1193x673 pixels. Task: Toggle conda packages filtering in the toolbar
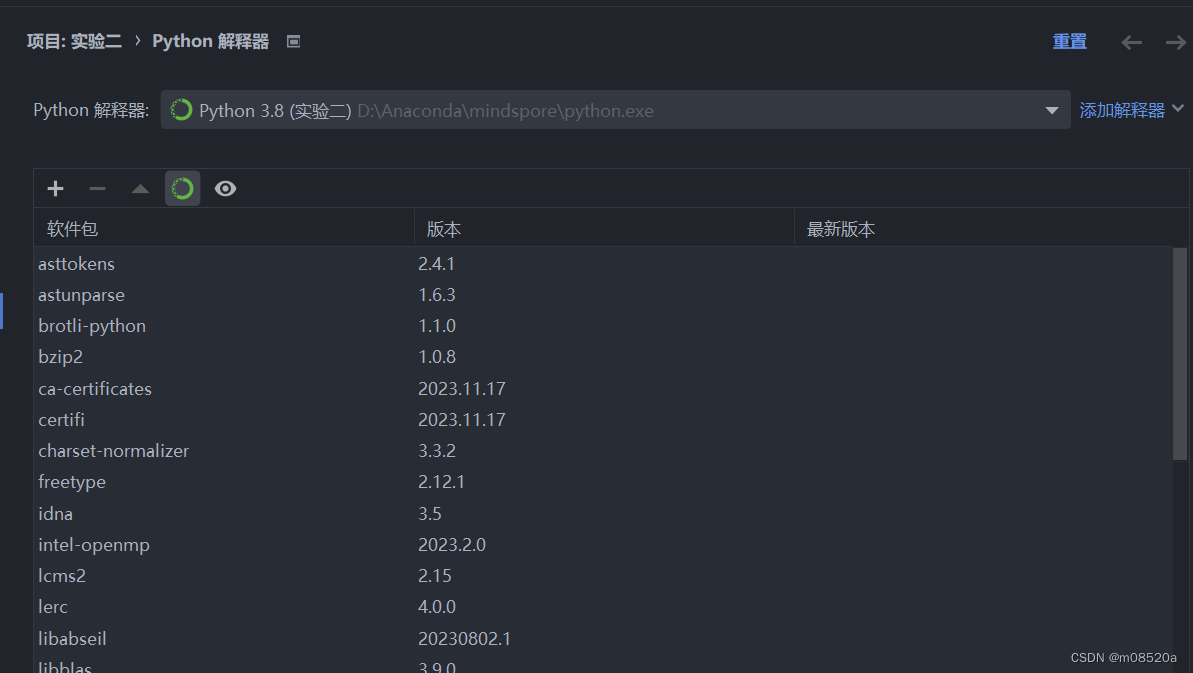[x=182, y=188]
